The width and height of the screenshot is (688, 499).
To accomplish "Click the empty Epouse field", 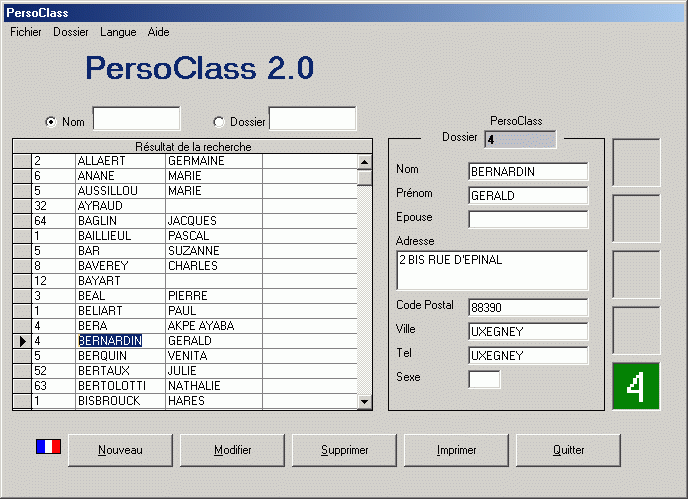I will [528, 219].
